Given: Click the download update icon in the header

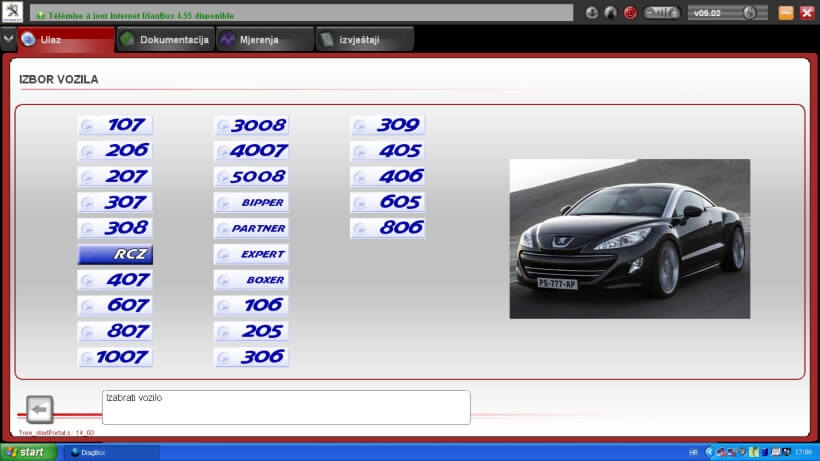Looking at the screenshot, I should coord(591,13).
